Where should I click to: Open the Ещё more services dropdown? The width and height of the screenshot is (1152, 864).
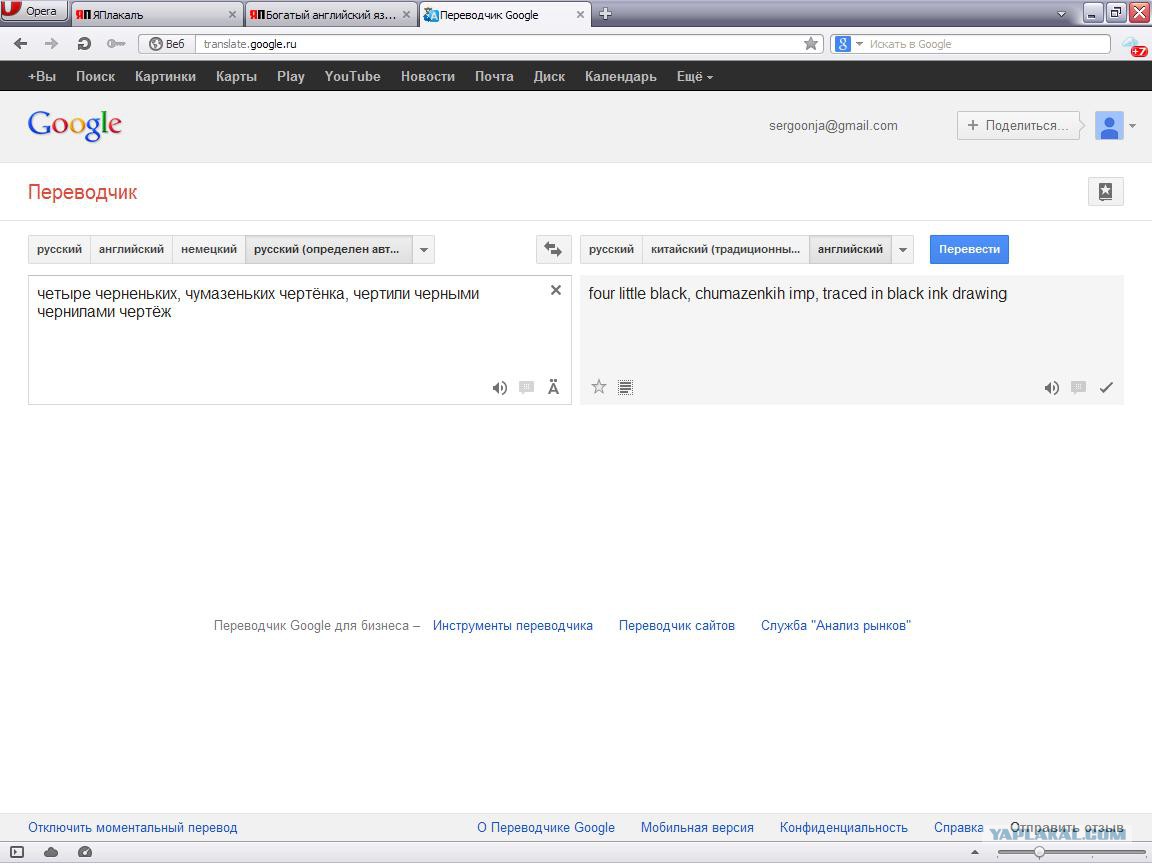694,76
